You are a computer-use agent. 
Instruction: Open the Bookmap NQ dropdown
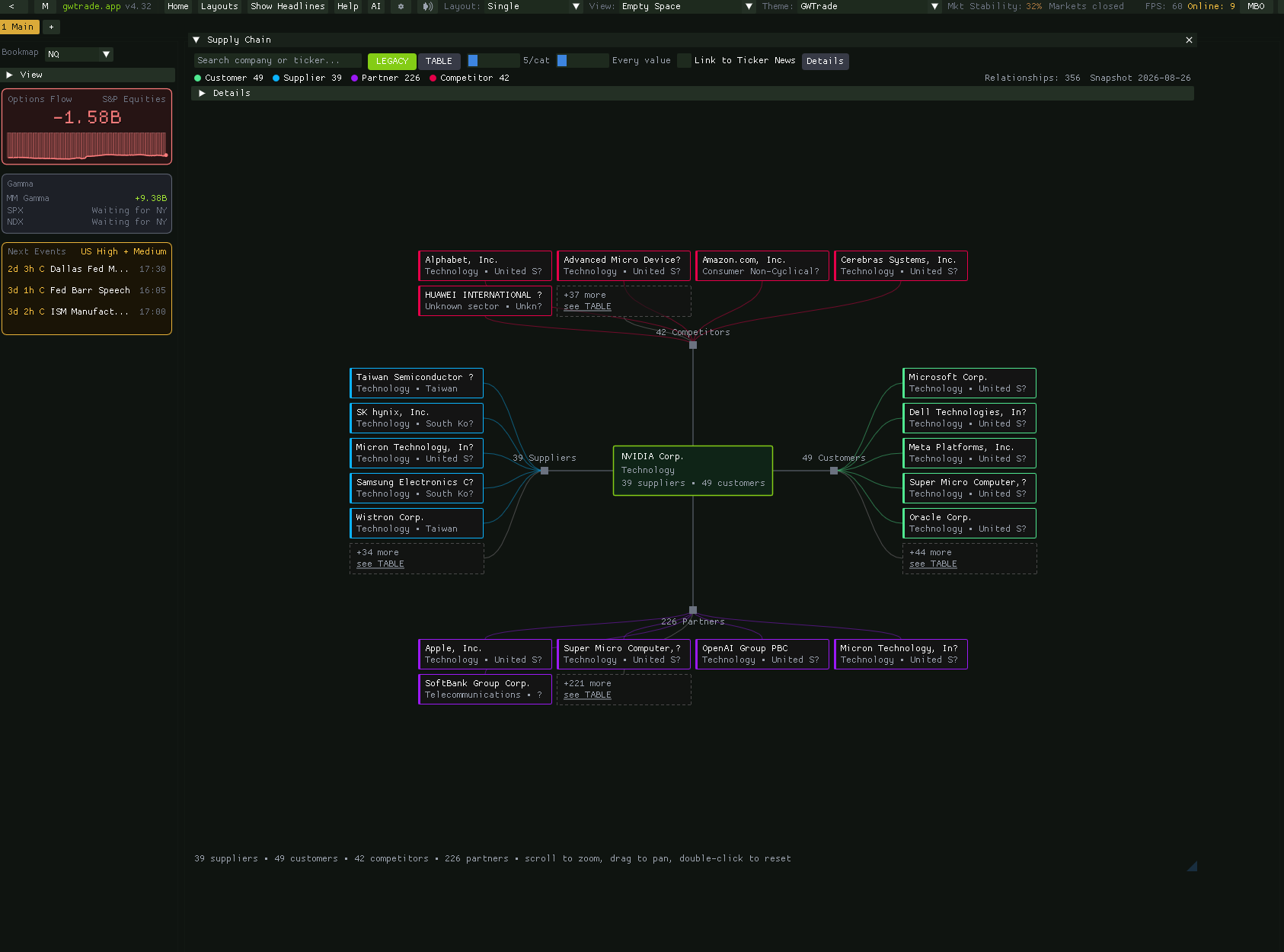pyautogui.click(x=78, y=54)
